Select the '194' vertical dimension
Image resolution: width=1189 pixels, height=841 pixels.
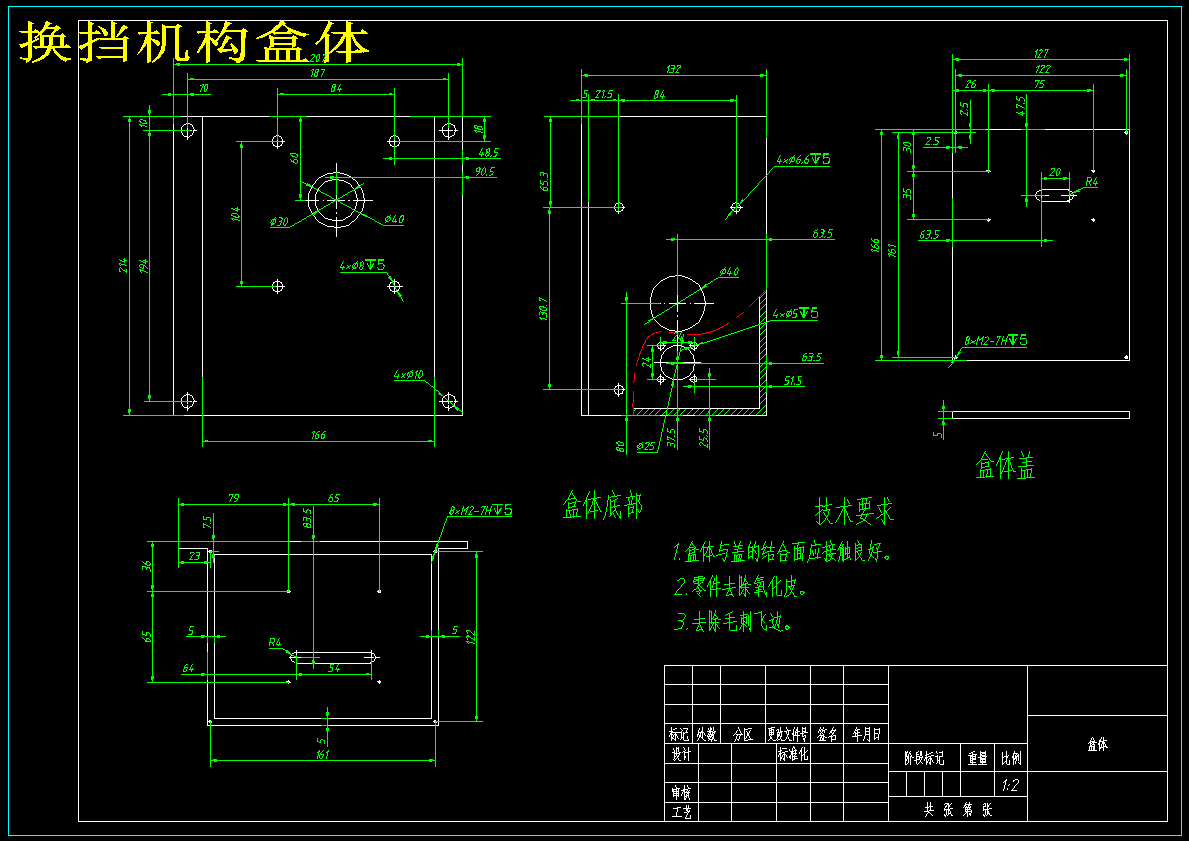tap(144, 265)
